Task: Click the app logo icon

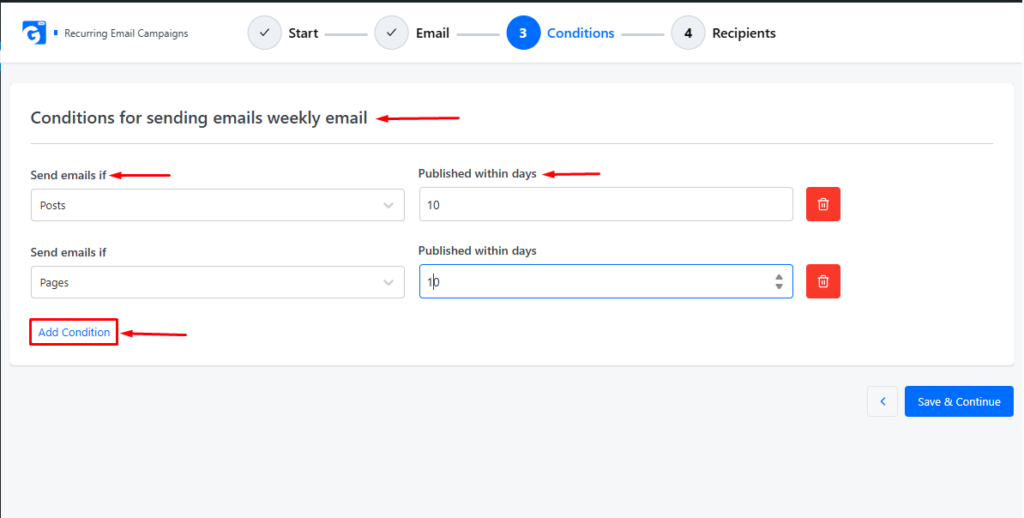Action: 34,33
